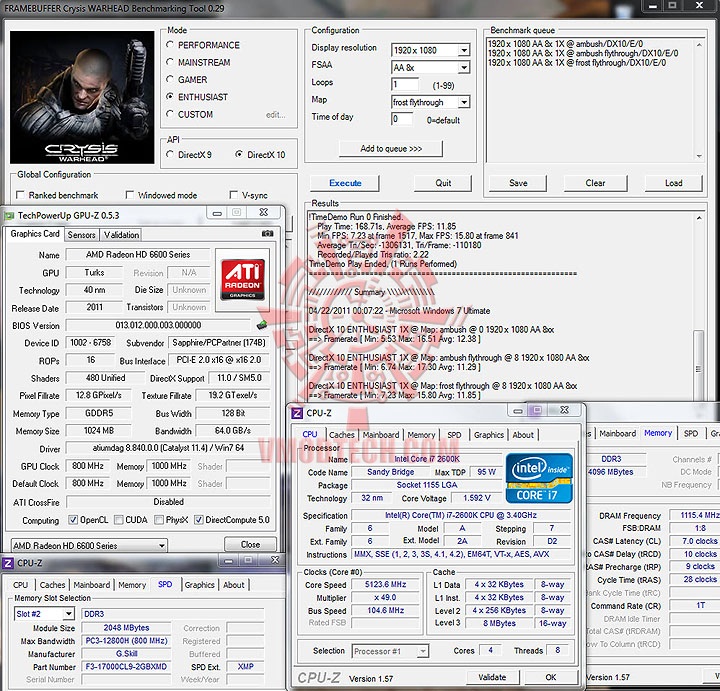Click the Add to queue button

(x=391, y=149)
